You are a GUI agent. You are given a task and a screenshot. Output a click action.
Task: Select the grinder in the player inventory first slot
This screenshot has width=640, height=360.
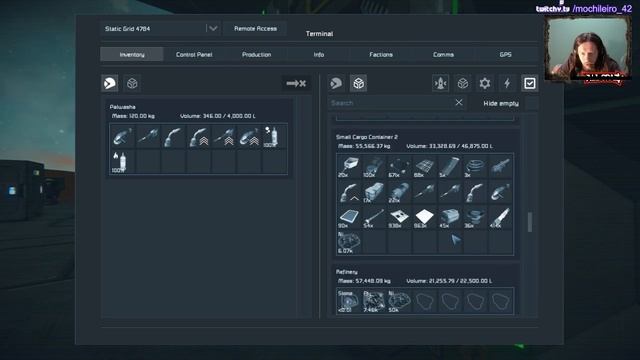122,136
